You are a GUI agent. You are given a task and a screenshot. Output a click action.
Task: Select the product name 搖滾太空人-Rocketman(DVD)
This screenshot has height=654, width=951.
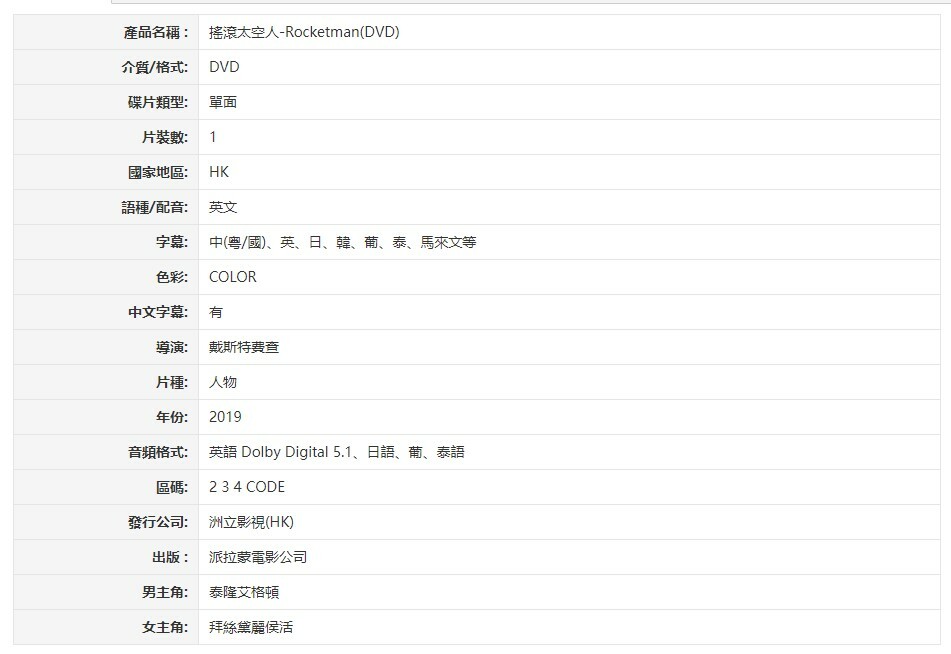304,32
